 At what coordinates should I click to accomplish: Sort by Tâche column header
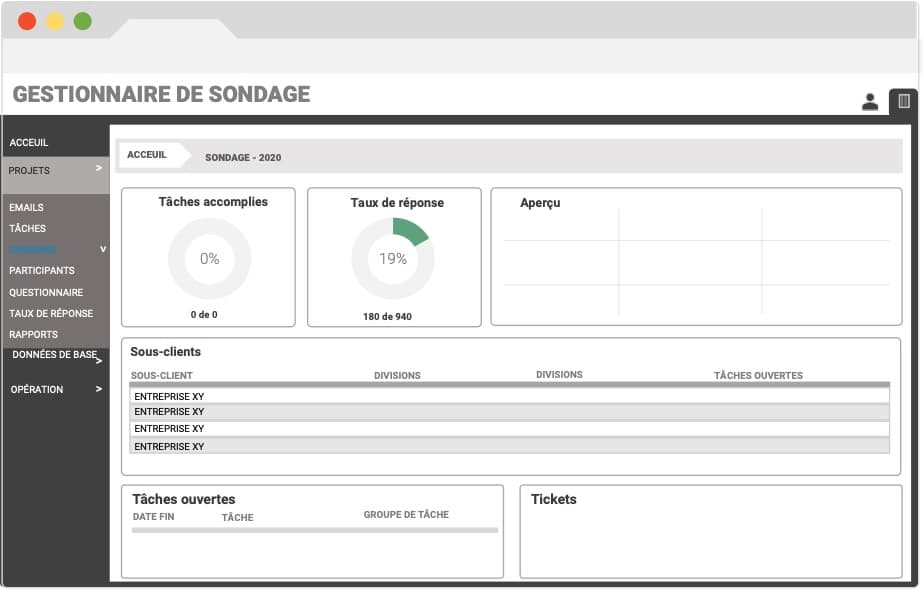click(237, 518)
